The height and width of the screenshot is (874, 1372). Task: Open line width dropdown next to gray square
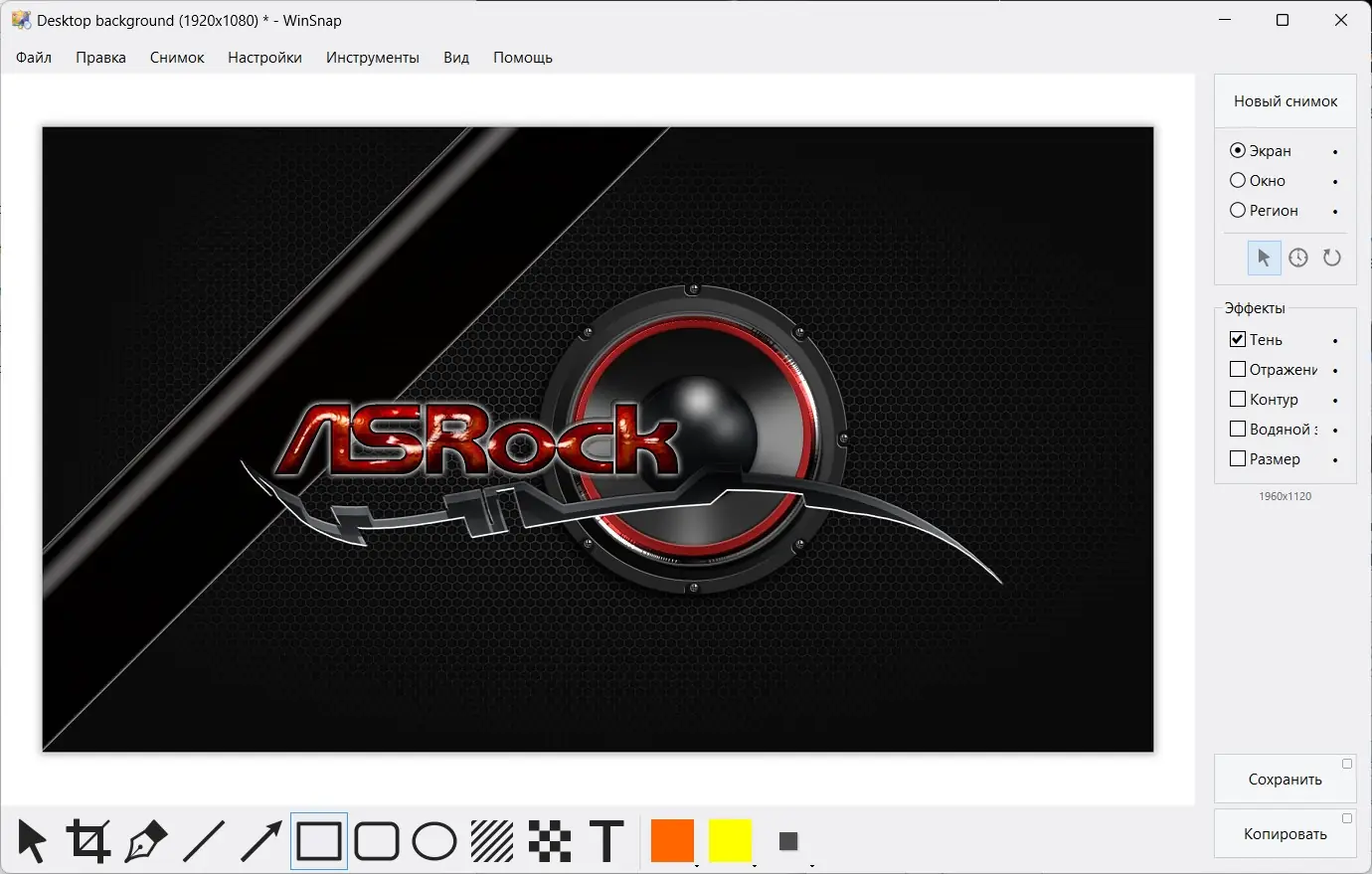coord(812,865)
